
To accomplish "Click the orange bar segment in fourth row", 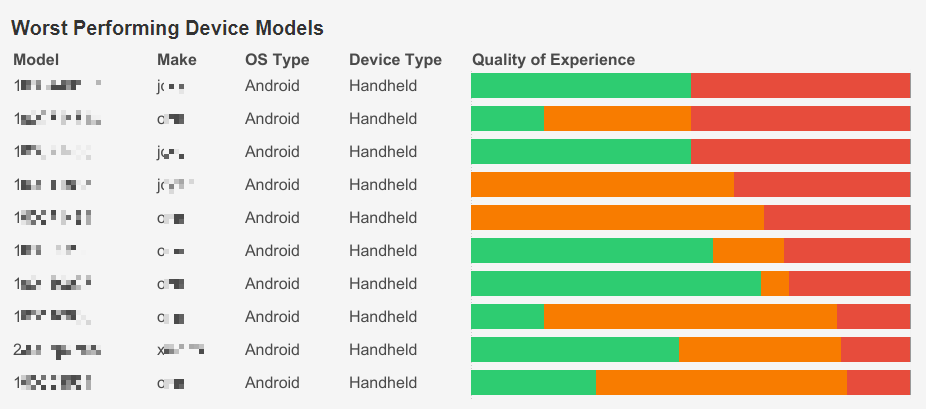I will point(602,185).
